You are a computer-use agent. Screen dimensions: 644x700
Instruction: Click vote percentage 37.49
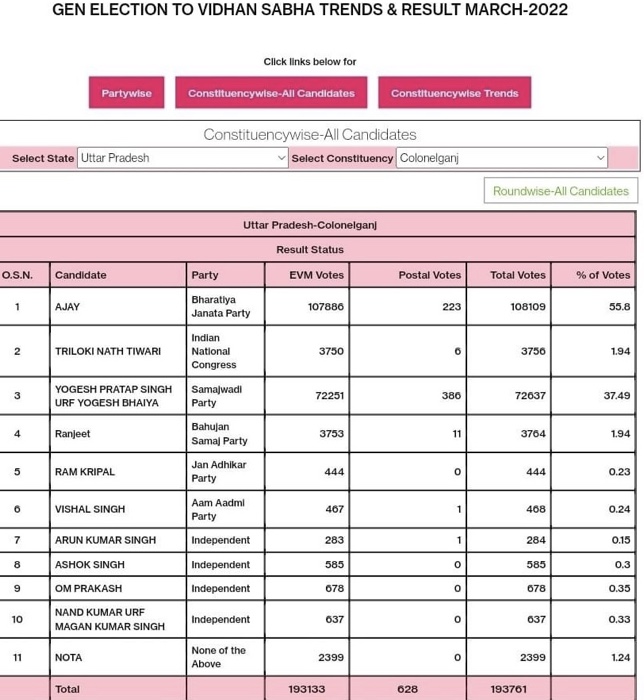[617, 396]
